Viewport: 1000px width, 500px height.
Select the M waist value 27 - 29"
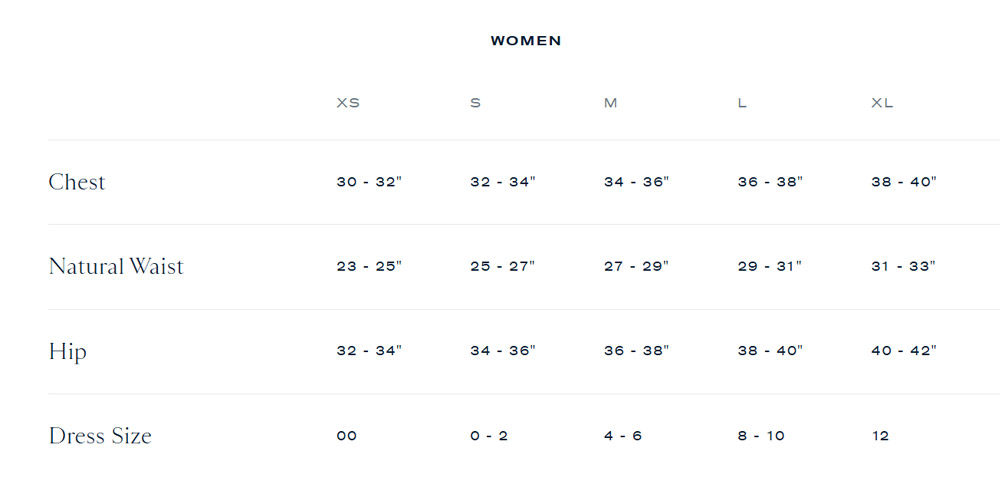(x=636, y=267)
